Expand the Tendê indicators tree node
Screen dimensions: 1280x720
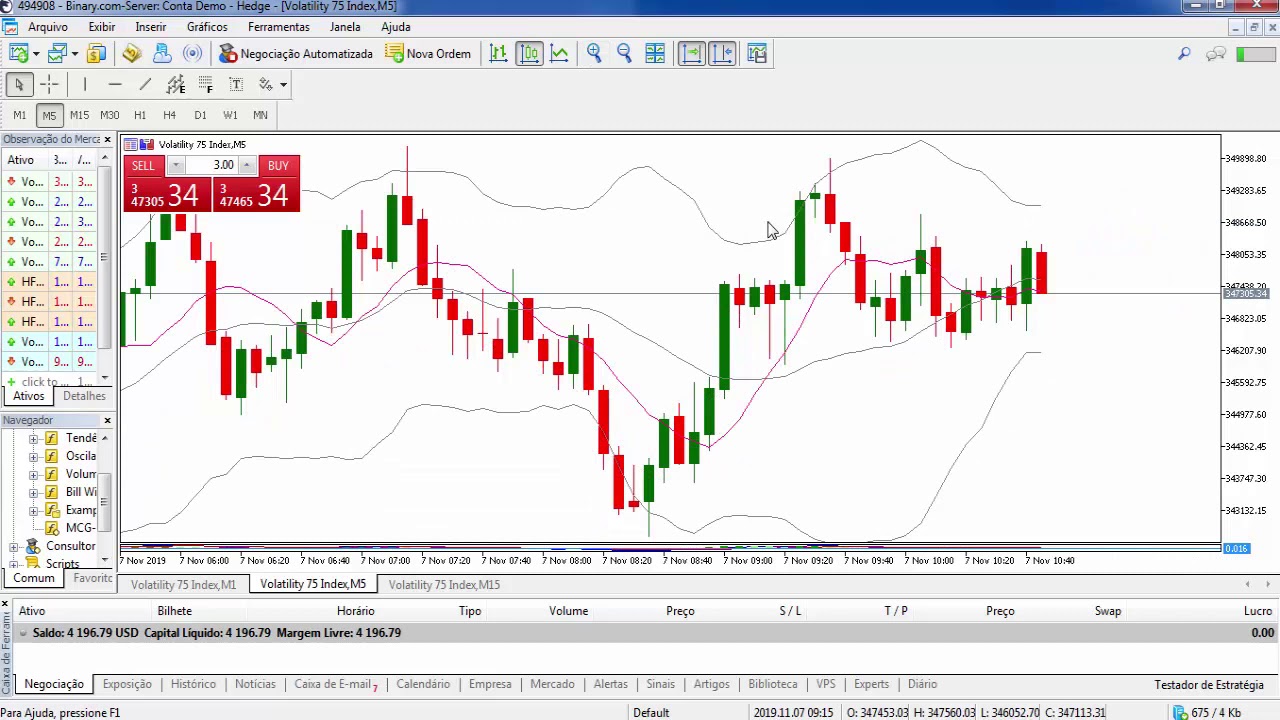tap(34, 438)
